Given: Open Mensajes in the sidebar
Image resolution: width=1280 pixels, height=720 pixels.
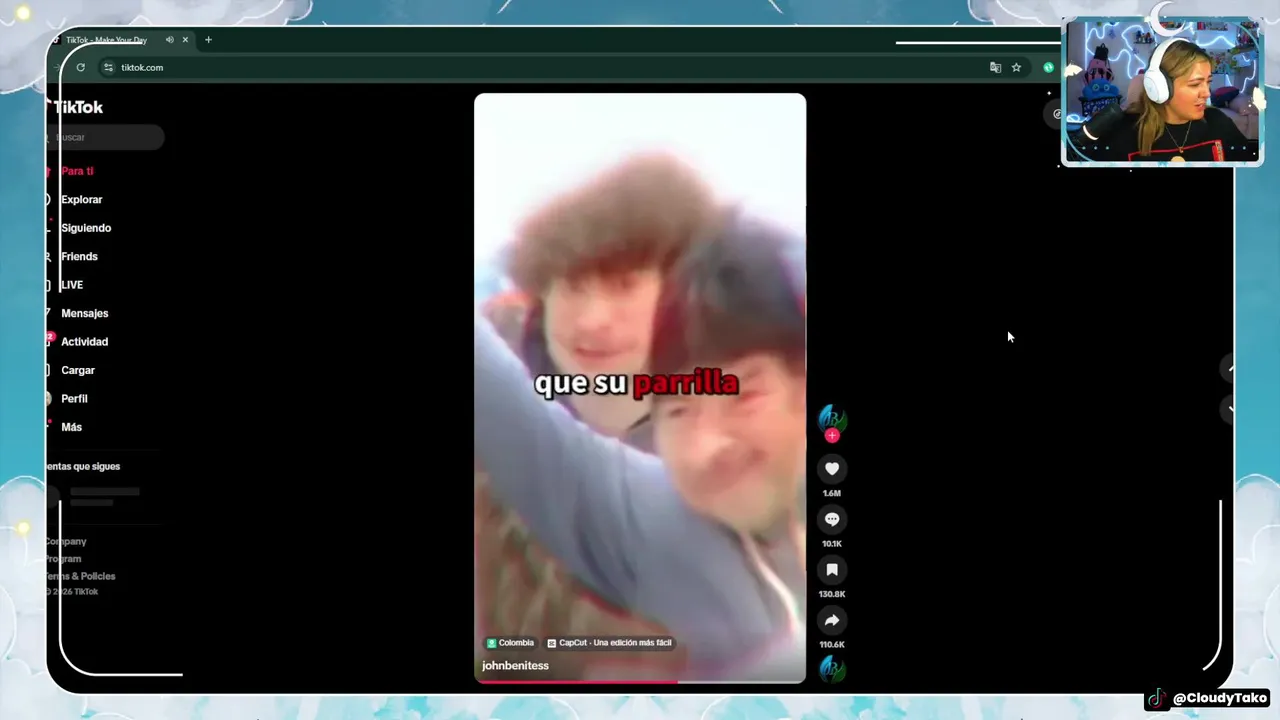Looking at the screenshot, I should [84, 313].
